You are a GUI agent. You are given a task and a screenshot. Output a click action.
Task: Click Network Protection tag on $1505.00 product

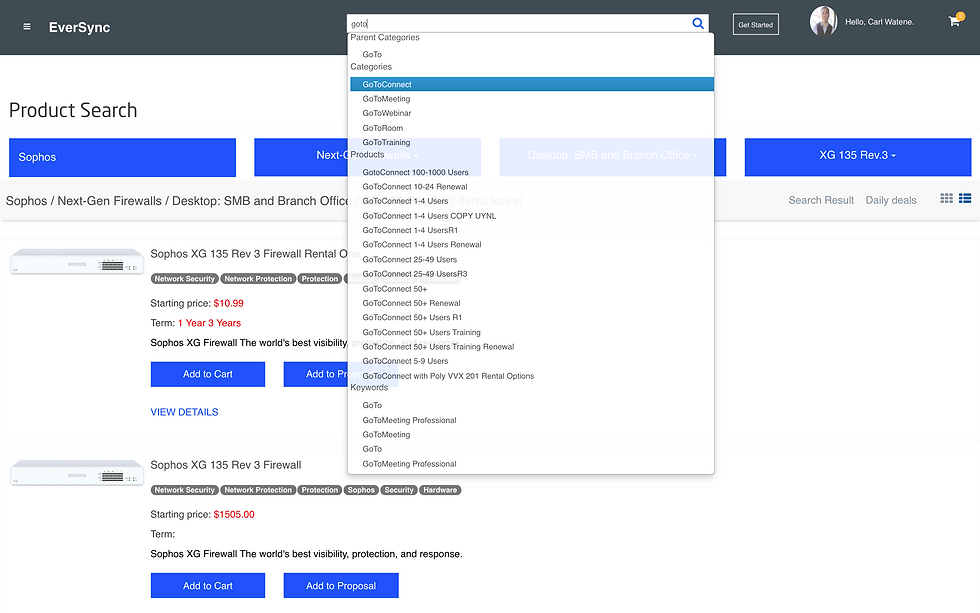tap(258, 490)
